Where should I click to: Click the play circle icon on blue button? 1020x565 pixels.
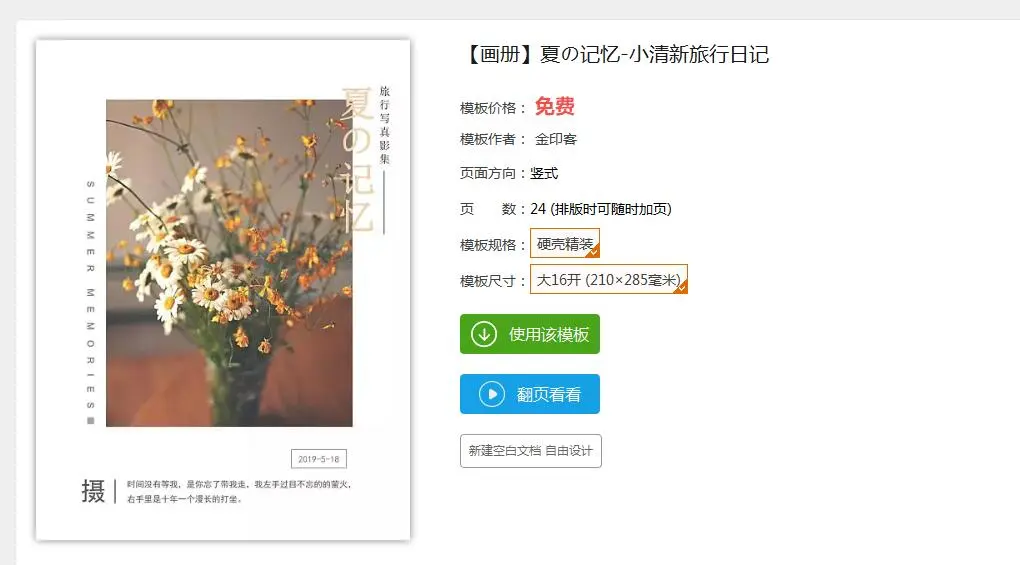point(492,394)
